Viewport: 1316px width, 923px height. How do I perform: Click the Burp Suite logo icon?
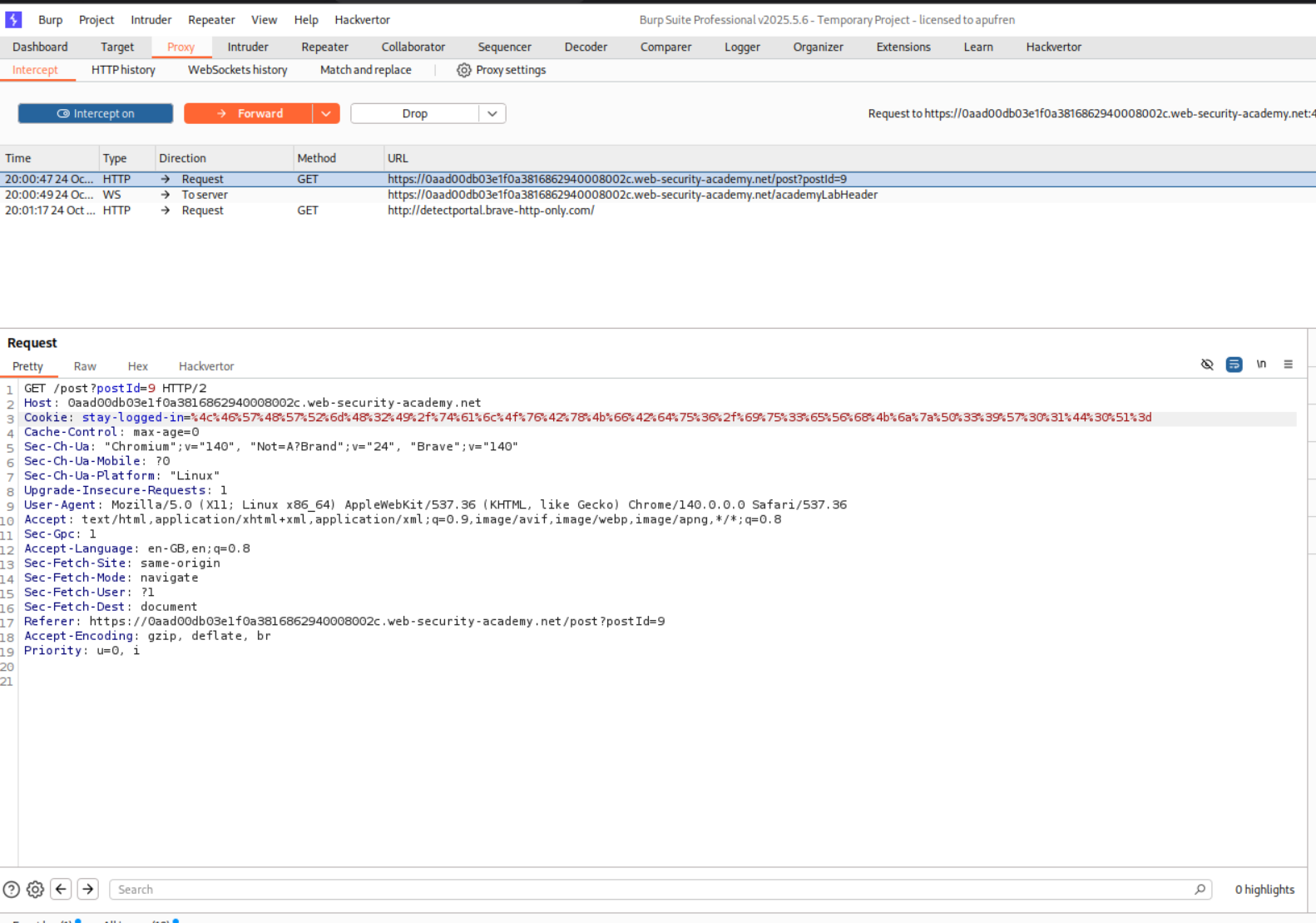tap(13, 19)
